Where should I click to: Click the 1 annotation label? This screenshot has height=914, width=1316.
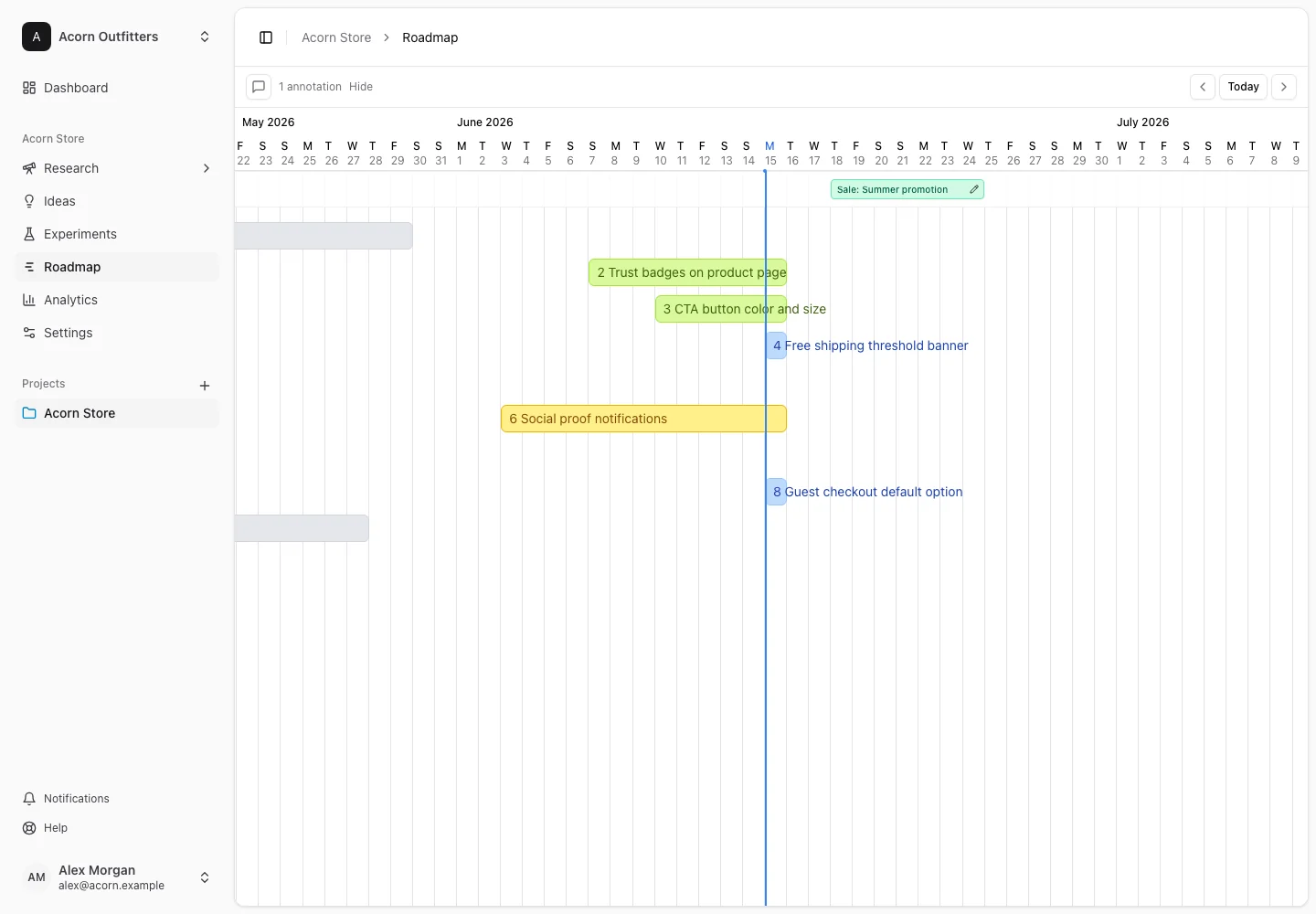coord(310,87)
